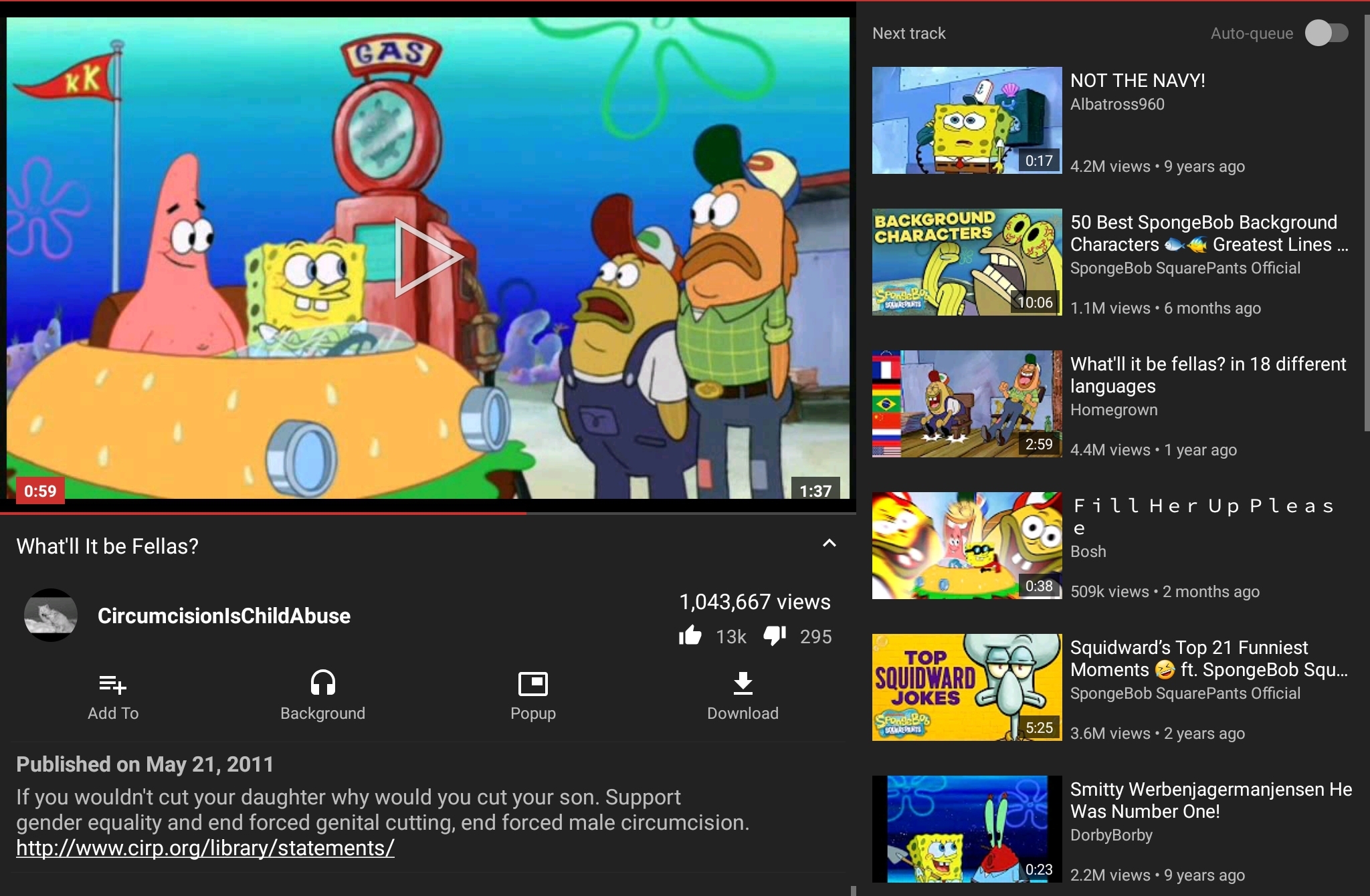Open Smitty Werbenjagermanjensen video thumbnail
The height and width of the screenshot is (896, 1370).
click(967, 829)
